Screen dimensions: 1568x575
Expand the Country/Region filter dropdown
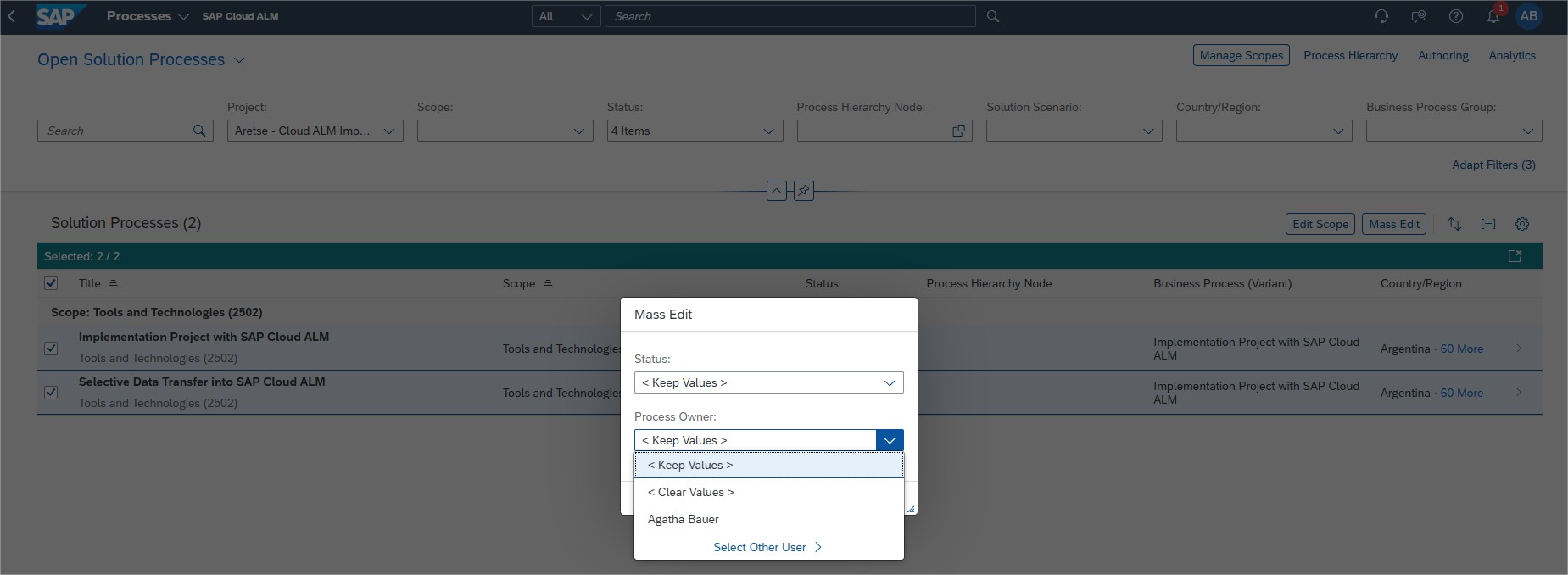1337,131
